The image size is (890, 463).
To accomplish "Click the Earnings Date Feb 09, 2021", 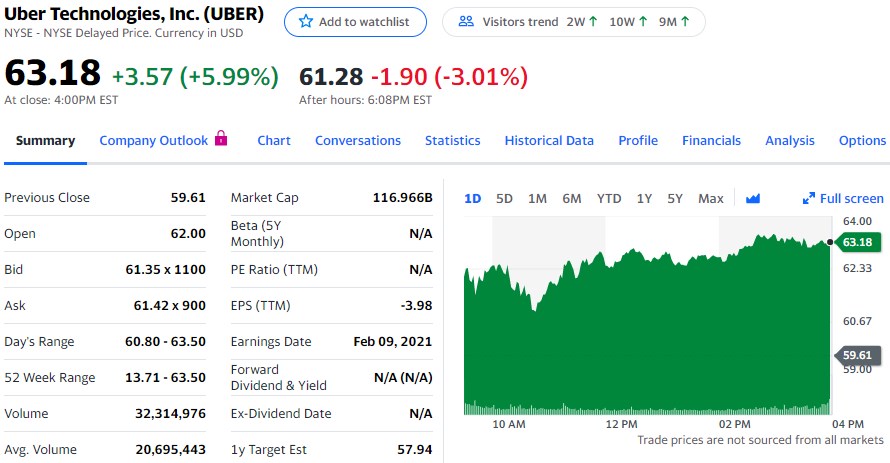I will tap(392, 342).
